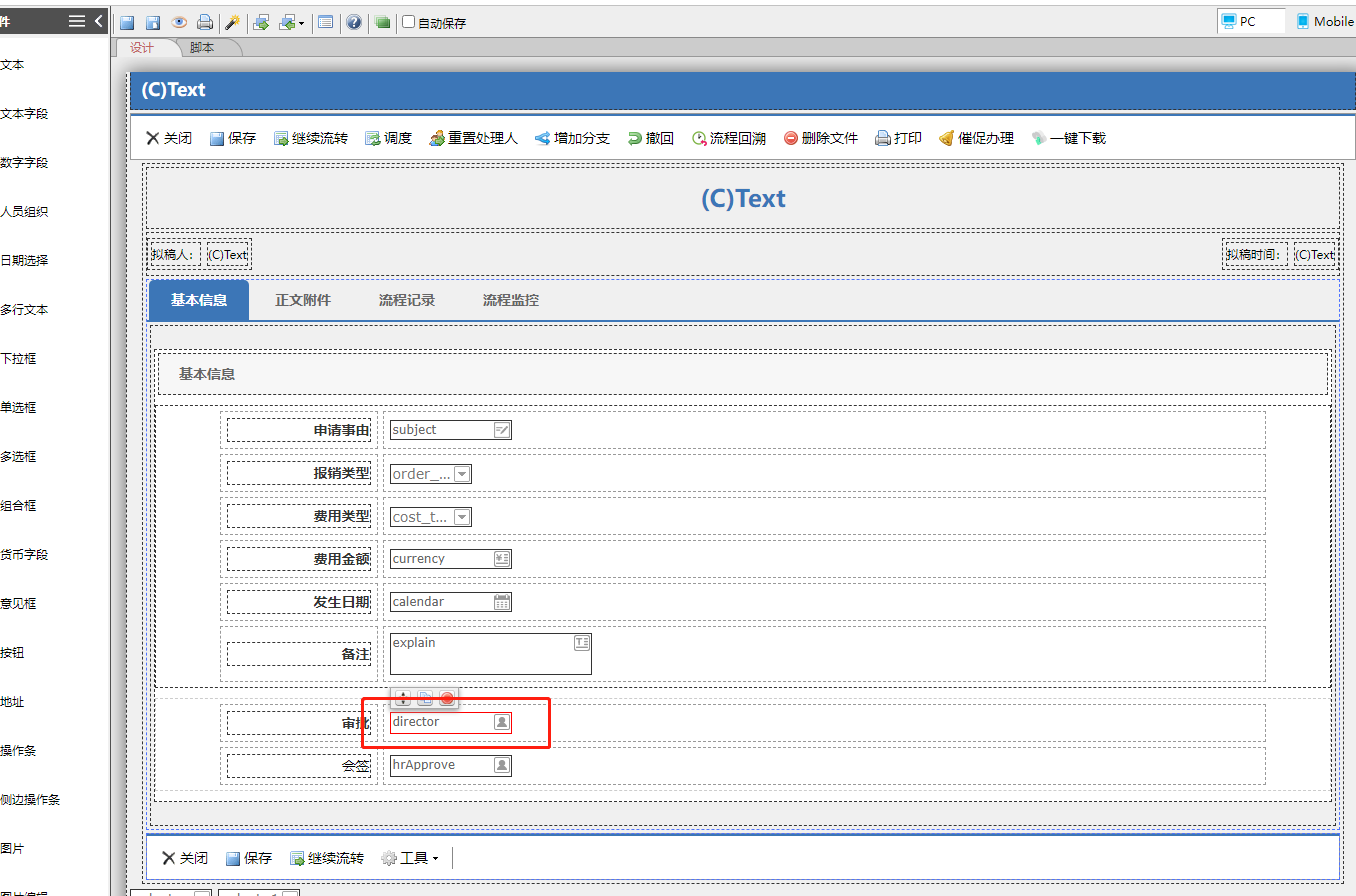Click 保存 left of the 调度 button
1356x896 pixels.
(x=233, y=138)
